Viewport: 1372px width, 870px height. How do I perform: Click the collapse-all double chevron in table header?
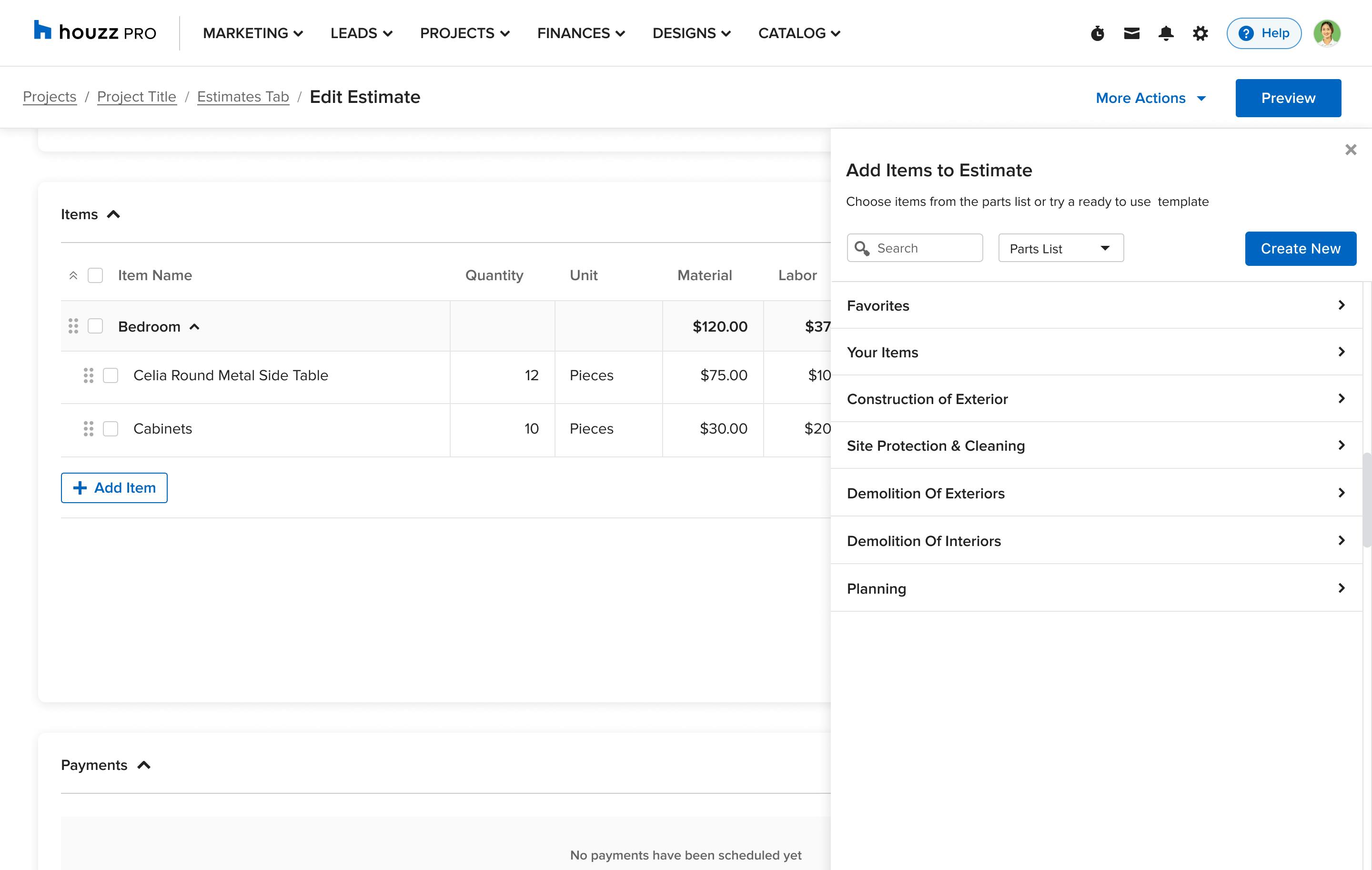coord(73,276)
